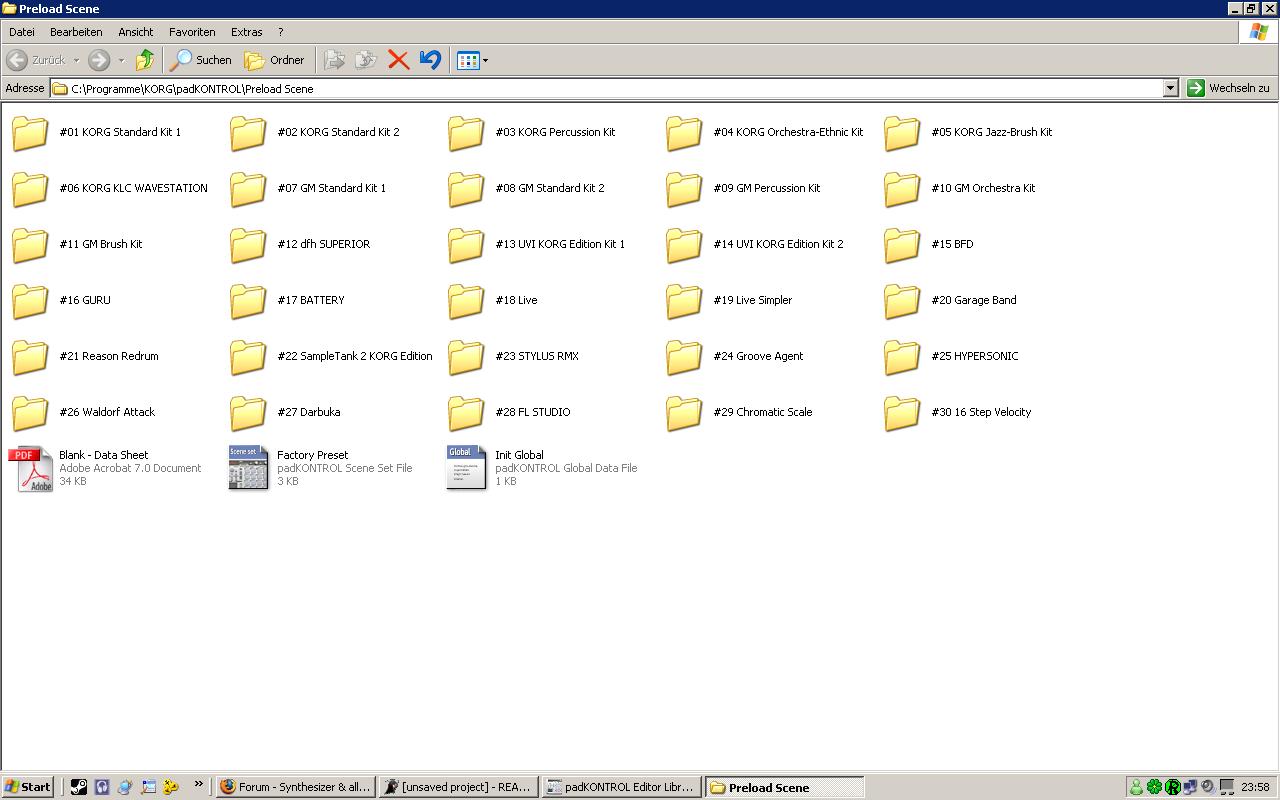Switch to padKONTROL Editor Librarian taskbar button
The image size is (1280, 800).
[x=621, y=787]
